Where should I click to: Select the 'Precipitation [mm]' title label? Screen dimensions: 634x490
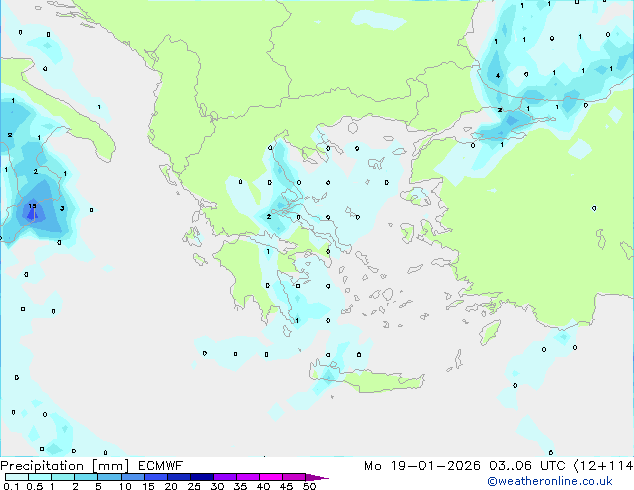pos(65,466)
